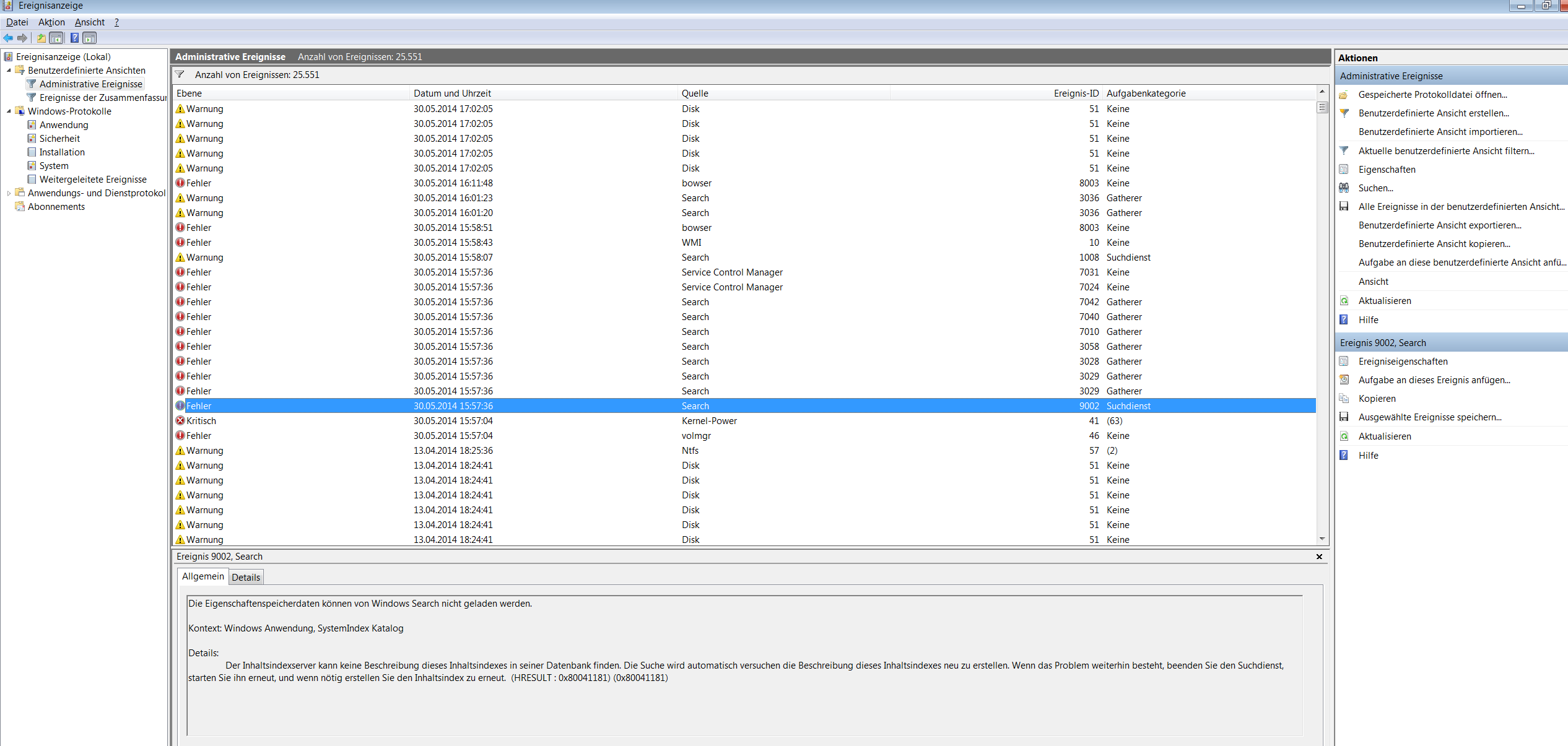This screenshot has height=746, width=1568.
Task: Click the filter funnel icon above event list
Action: tap(180, 75)
